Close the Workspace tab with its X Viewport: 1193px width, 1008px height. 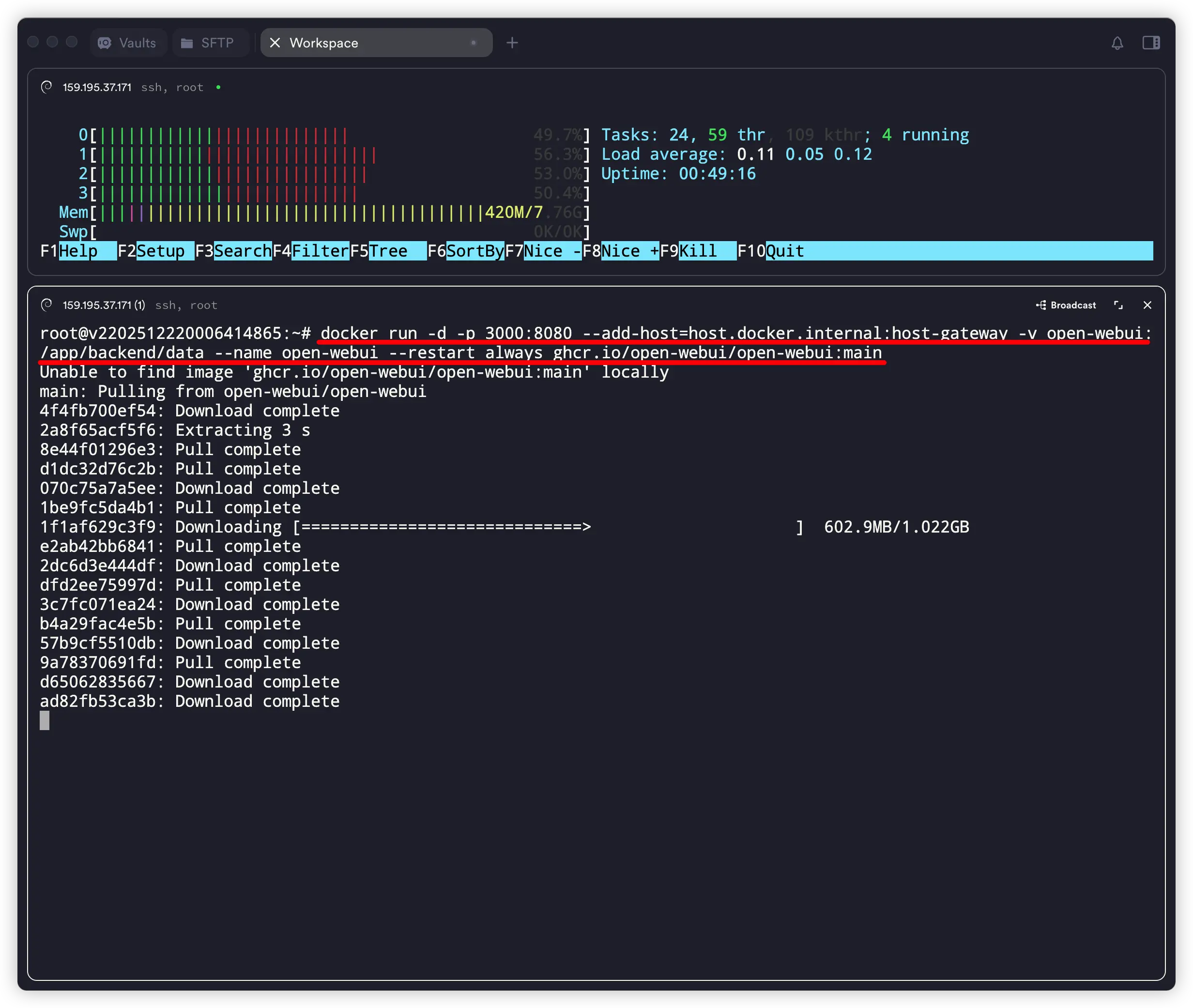[275, 42]
